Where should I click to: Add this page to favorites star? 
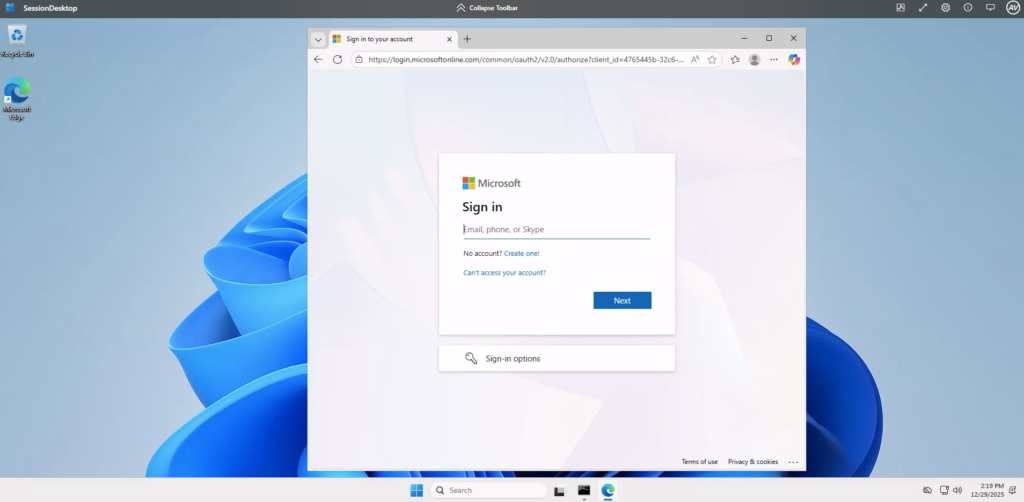pos(712,59)
